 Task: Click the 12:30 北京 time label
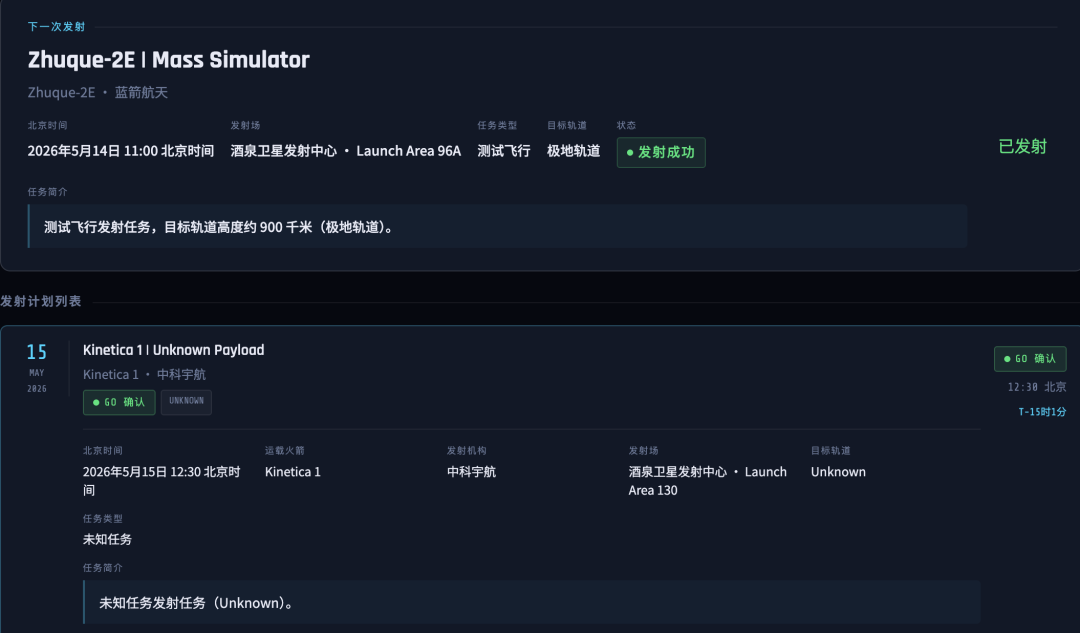point(1037,387)
